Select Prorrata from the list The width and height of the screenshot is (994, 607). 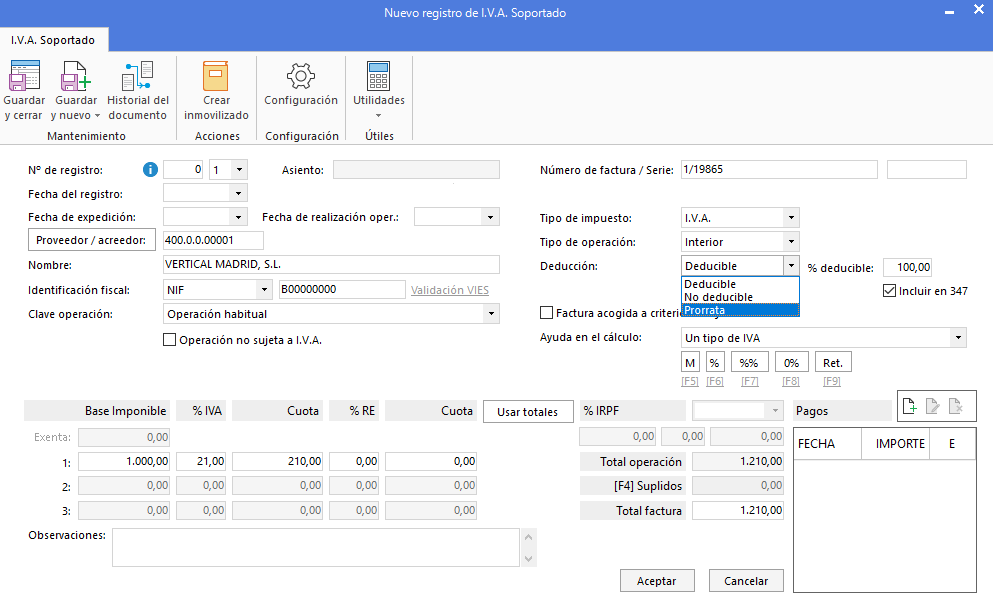point(740,310)
